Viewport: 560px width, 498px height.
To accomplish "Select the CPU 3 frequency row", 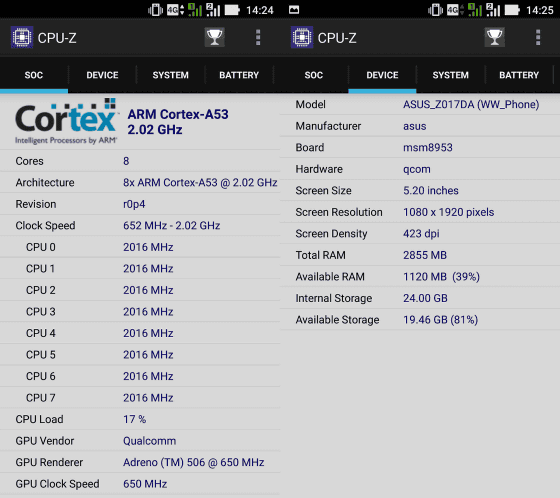I will click(140, 312).
